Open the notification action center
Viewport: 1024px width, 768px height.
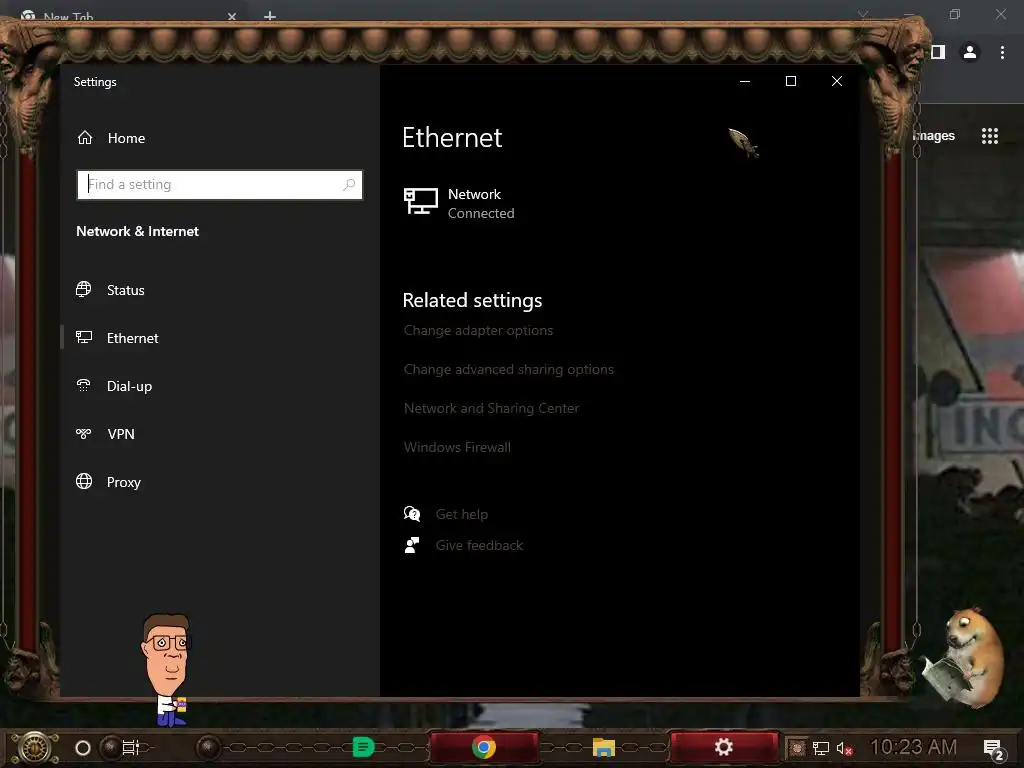[x=993, y=749]
